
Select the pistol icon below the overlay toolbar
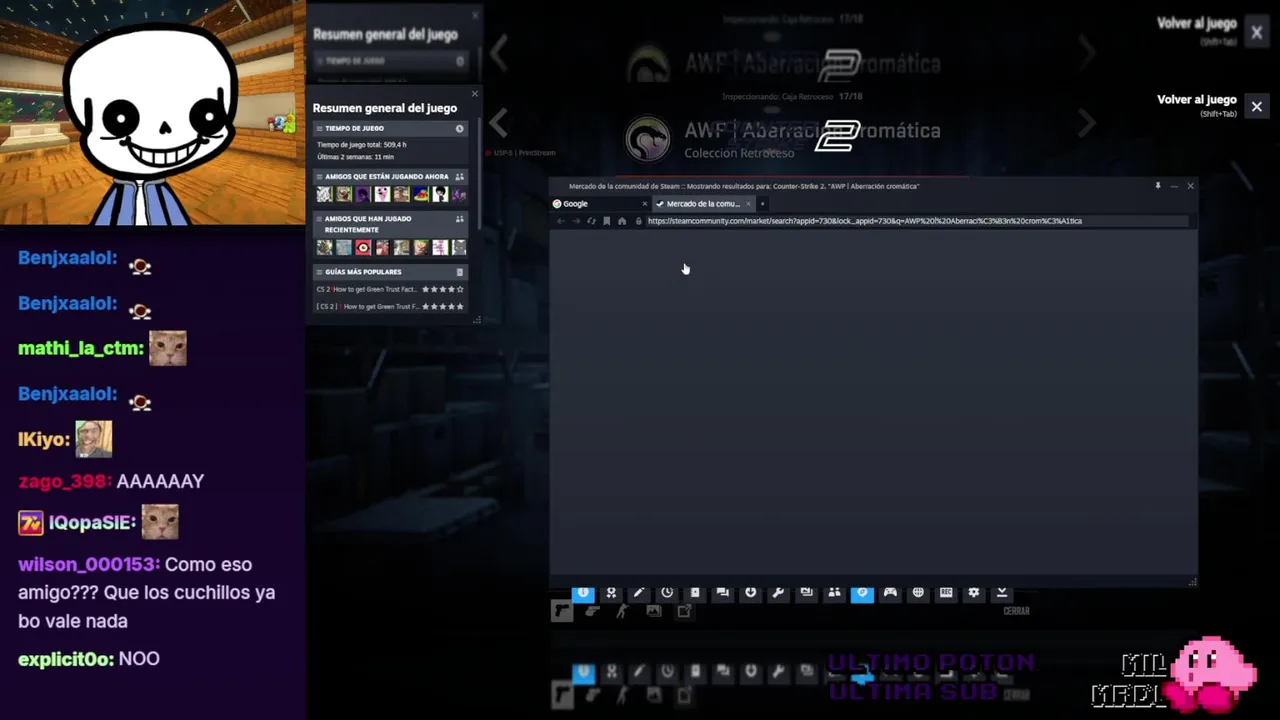click(x=563, y=611)
